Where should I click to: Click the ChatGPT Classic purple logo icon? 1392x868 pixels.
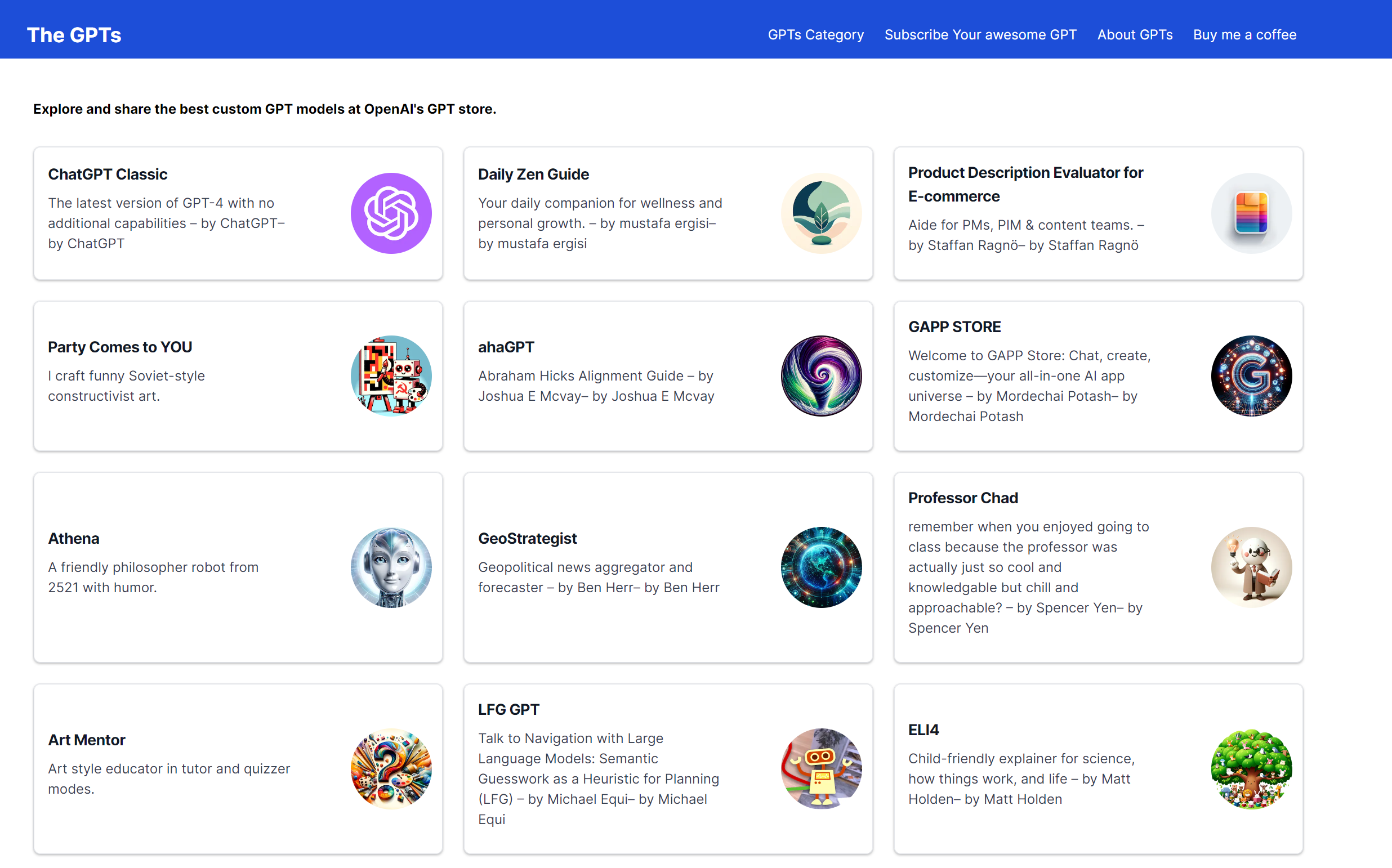(391, 213)
